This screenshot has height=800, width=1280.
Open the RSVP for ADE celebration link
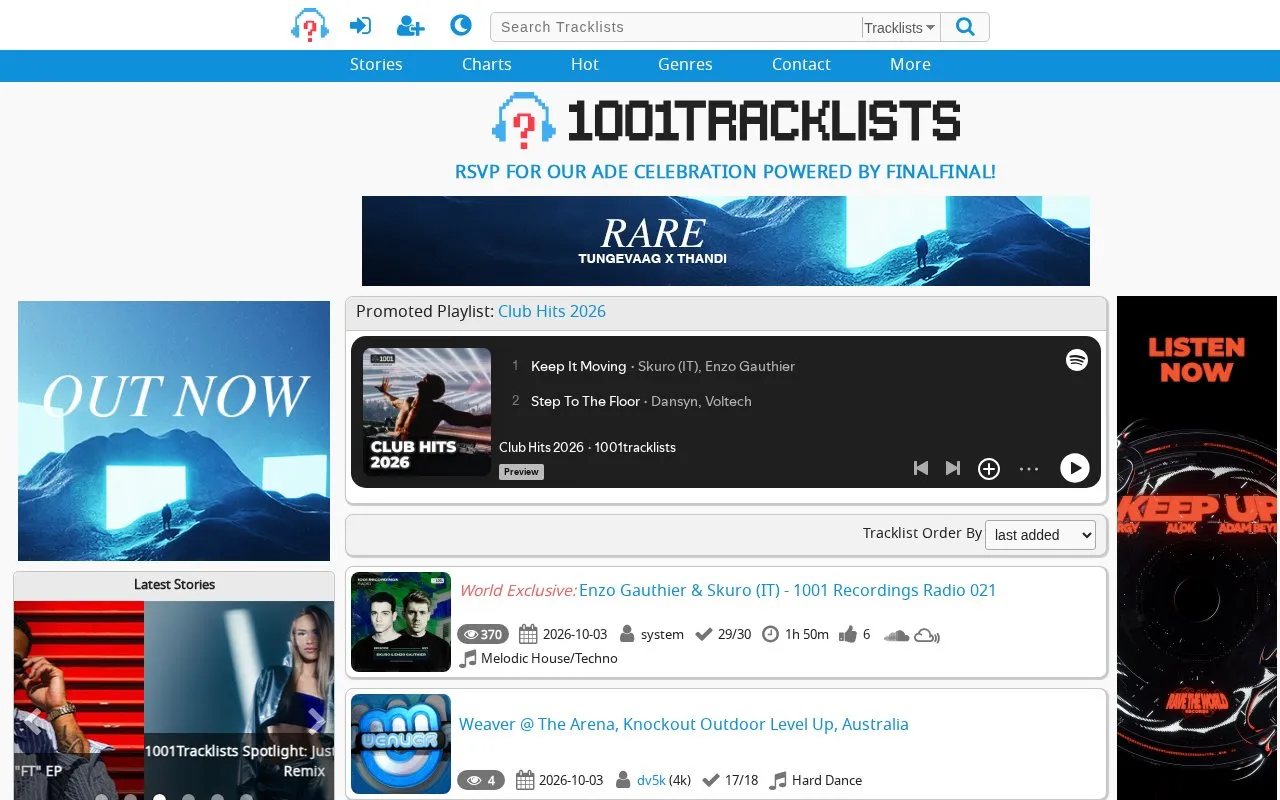[725, 172]
